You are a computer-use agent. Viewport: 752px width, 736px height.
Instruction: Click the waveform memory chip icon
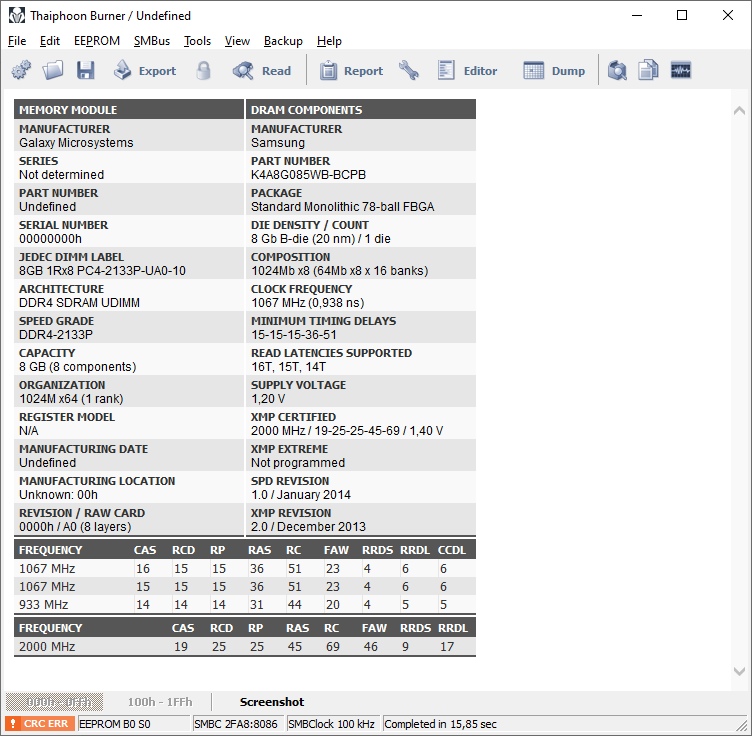(681, 70)
